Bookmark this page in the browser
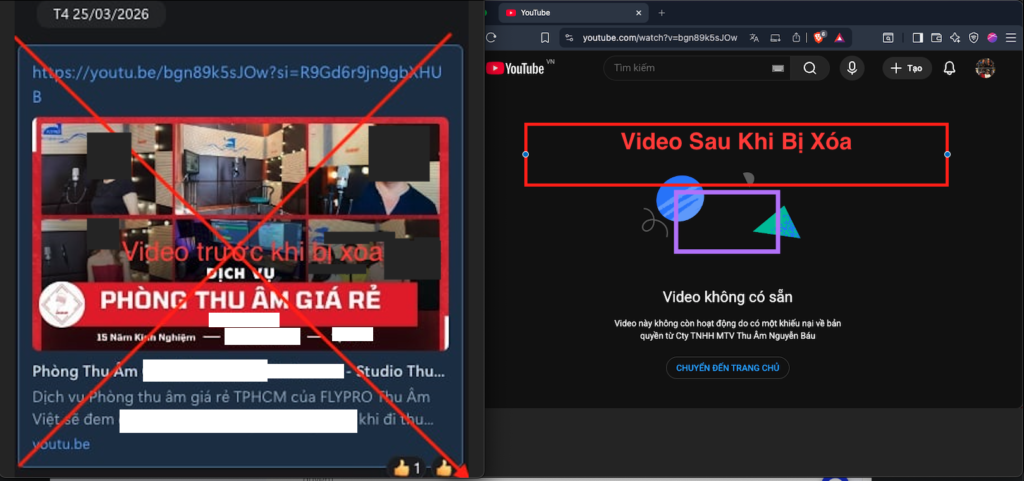 click(545, 38)
